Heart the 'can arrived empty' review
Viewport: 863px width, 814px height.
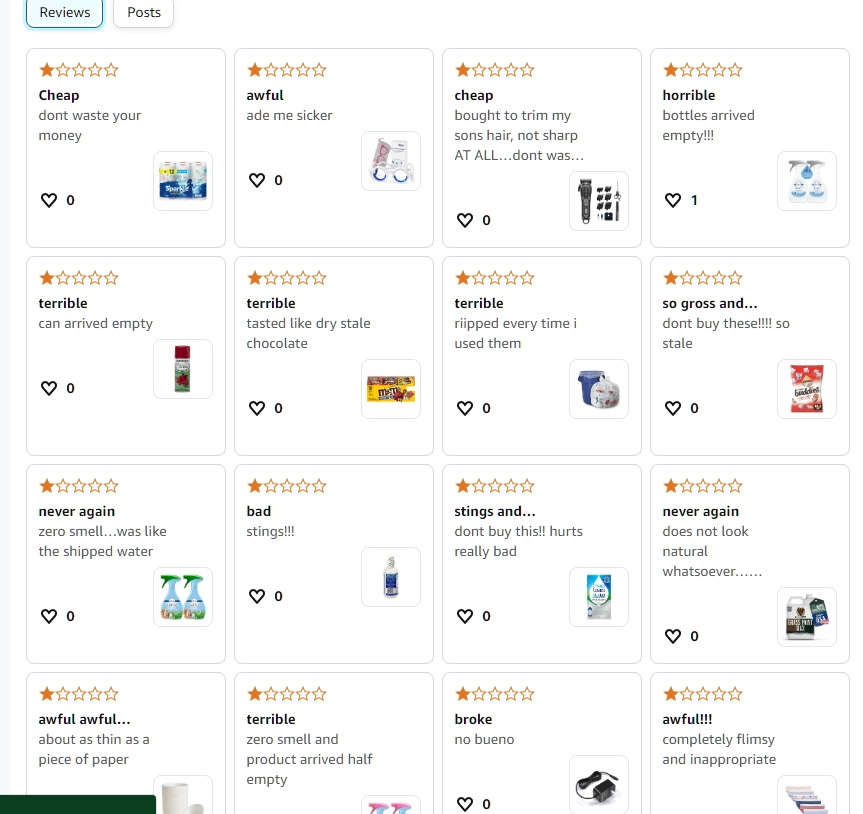coord(49,388)
